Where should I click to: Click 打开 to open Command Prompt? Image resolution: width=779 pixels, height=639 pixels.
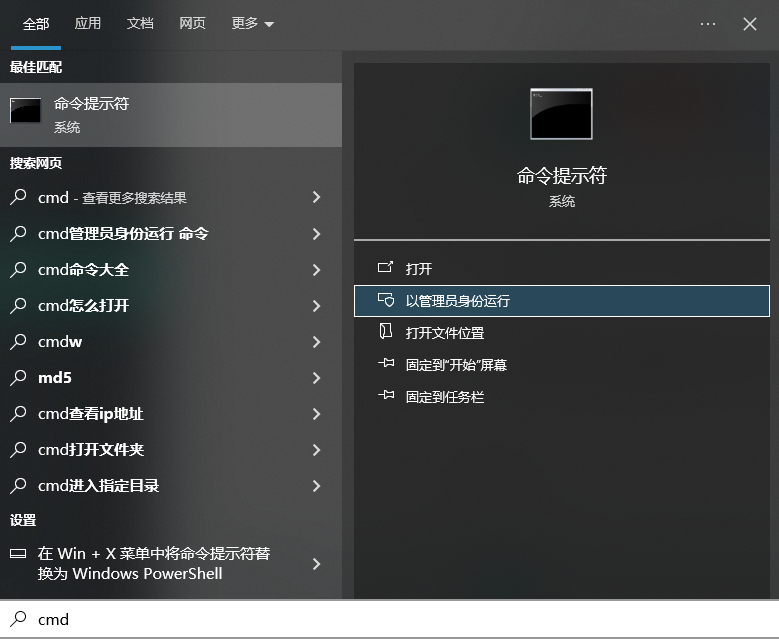[x=561, y=269]
